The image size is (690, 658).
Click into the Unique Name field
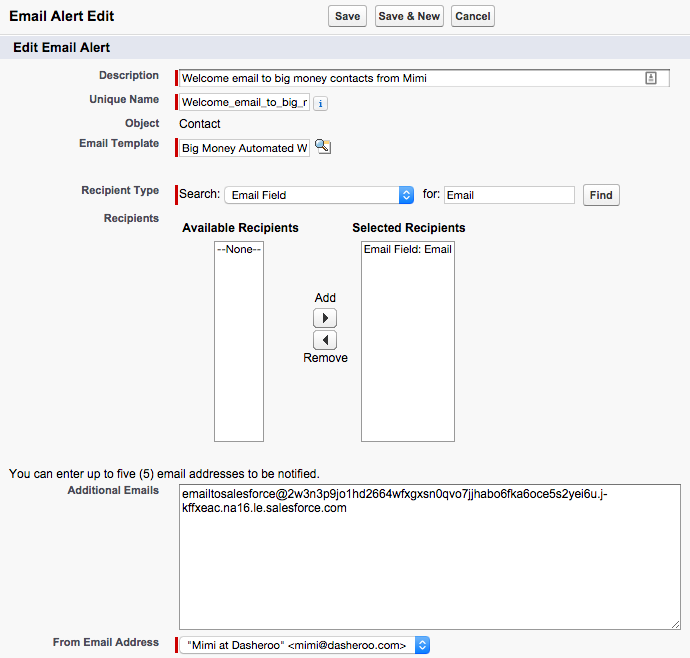tap(244, 102)
